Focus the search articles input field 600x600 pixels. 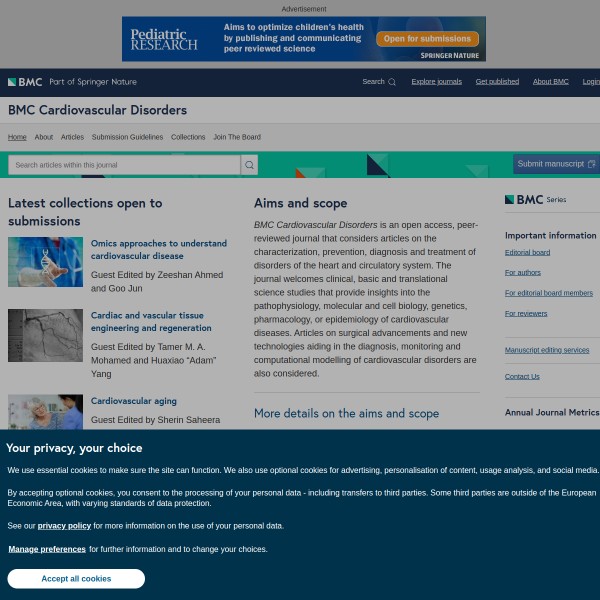[123, 165]
